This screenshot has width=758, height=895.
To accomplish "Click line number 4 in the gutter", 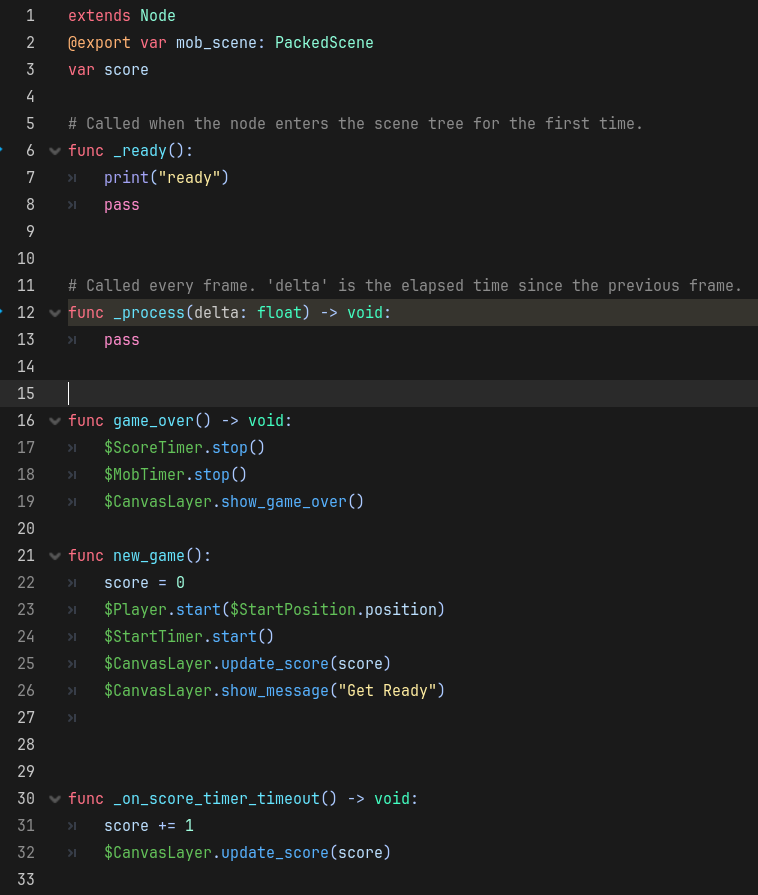I will pos(30,96).
